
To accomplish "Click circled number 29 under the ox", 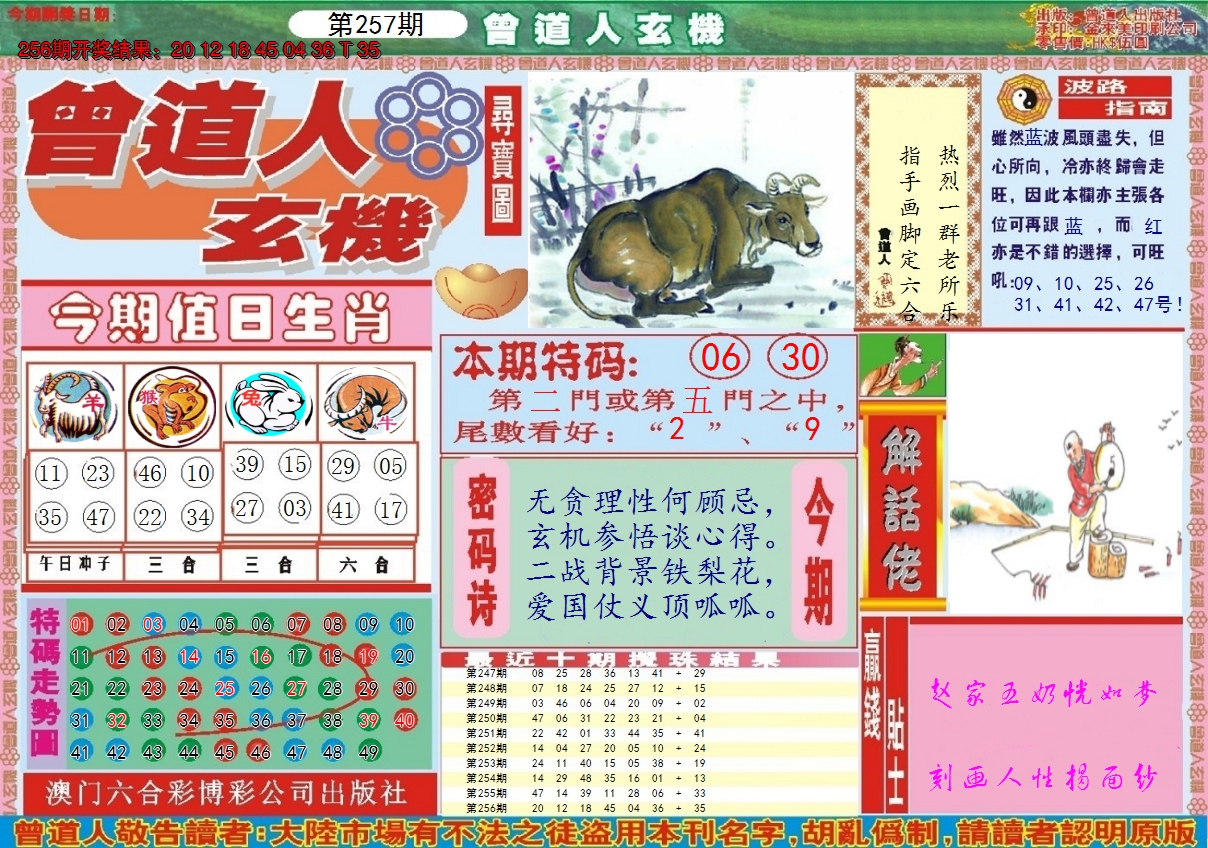I will click(x=344, y=466).
